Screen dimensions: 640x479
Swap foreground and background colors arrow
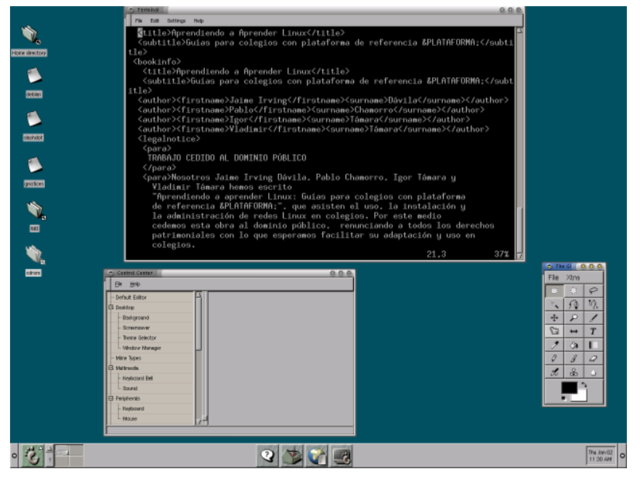pos(584,385)
